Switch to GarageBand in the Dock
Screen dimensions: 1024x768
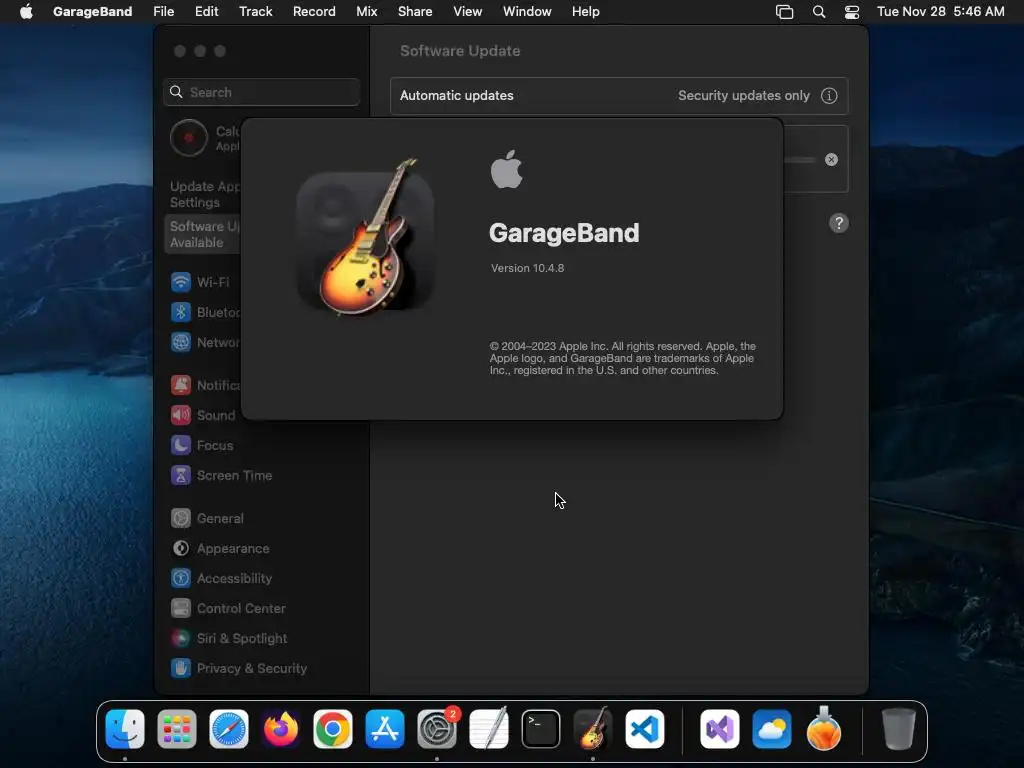[x=592, y=729]
